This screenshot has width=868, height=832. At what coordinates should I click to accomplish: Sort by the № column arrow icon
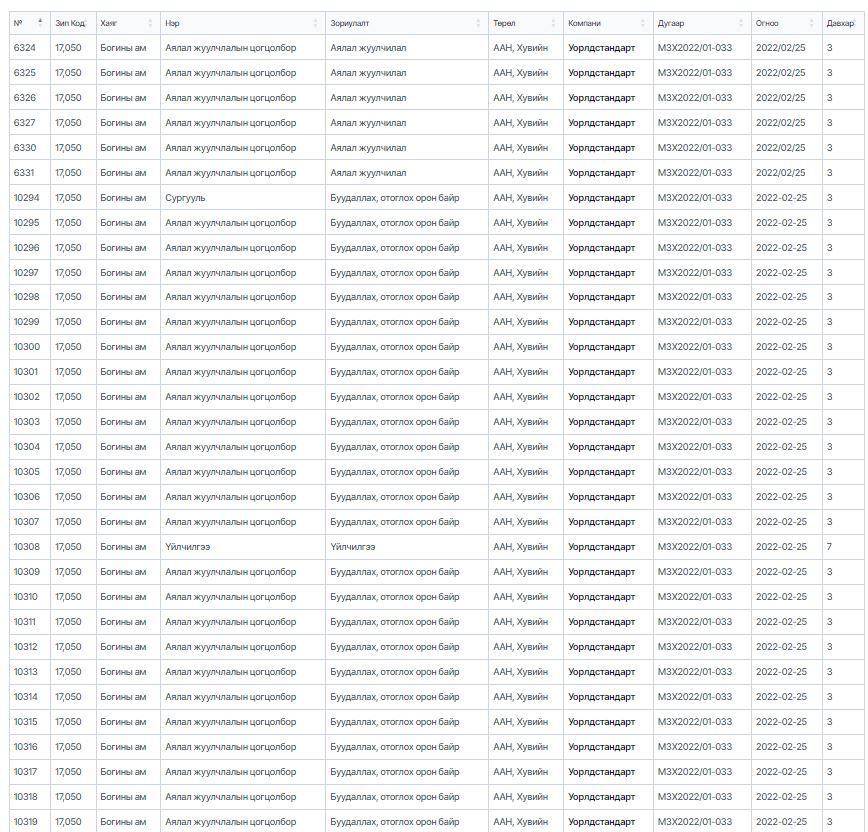click(x=40, y=23)
